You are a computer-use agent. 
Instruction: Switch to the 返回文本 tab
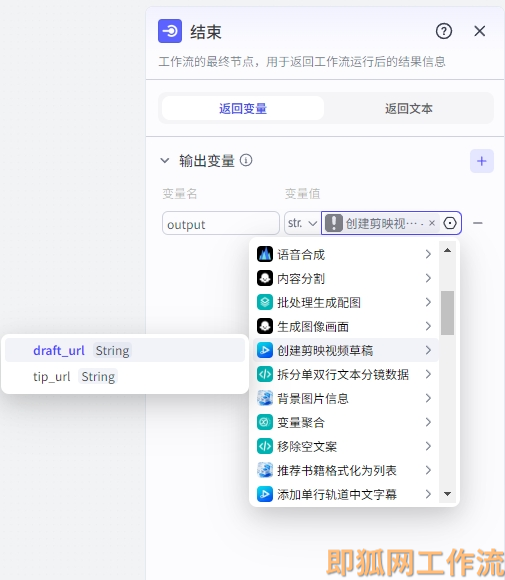point(408,108)
